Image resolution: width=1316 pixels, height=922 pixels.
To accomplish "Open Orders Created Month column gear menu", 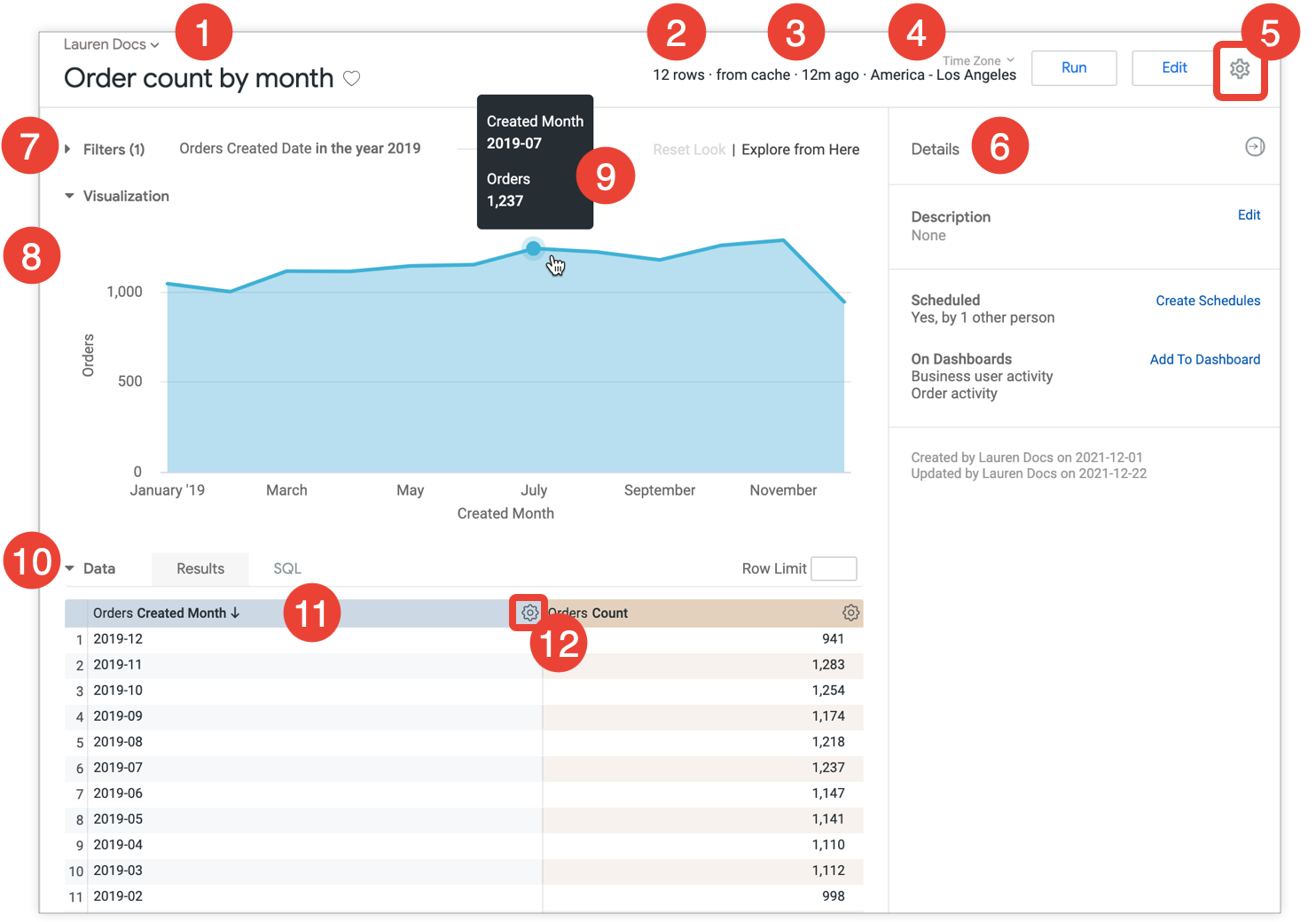I will (x=529, y=613).
